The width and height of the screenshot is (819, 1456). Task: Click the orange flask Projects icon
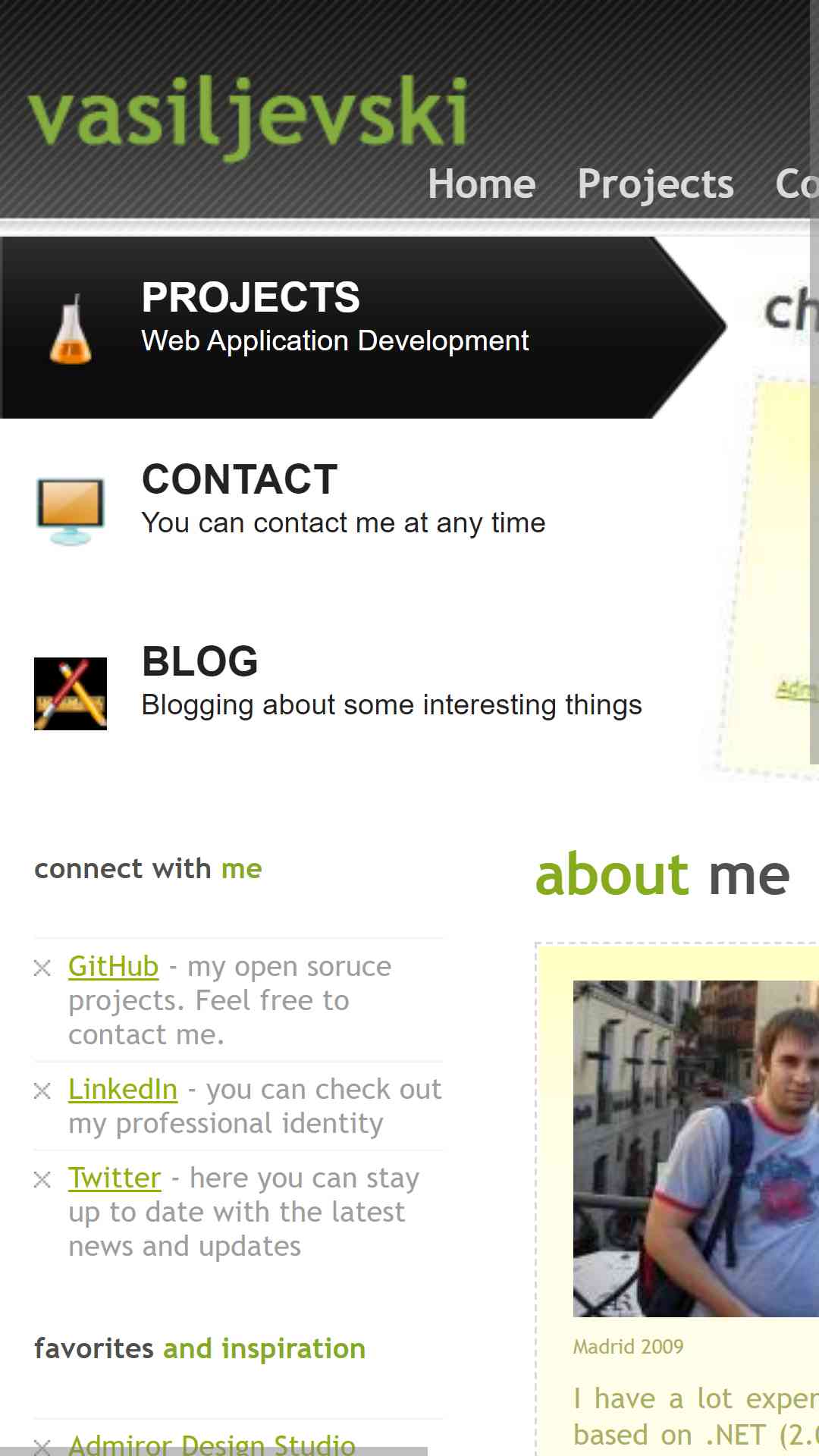click(x=71, y=328)
